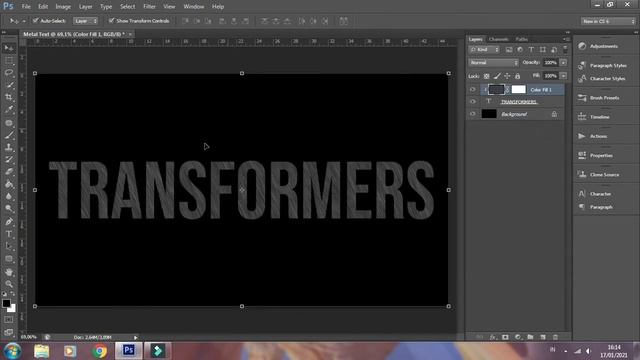Click the create new group folder icon
The height and width of the screenshot is (360, 640).
530,337
